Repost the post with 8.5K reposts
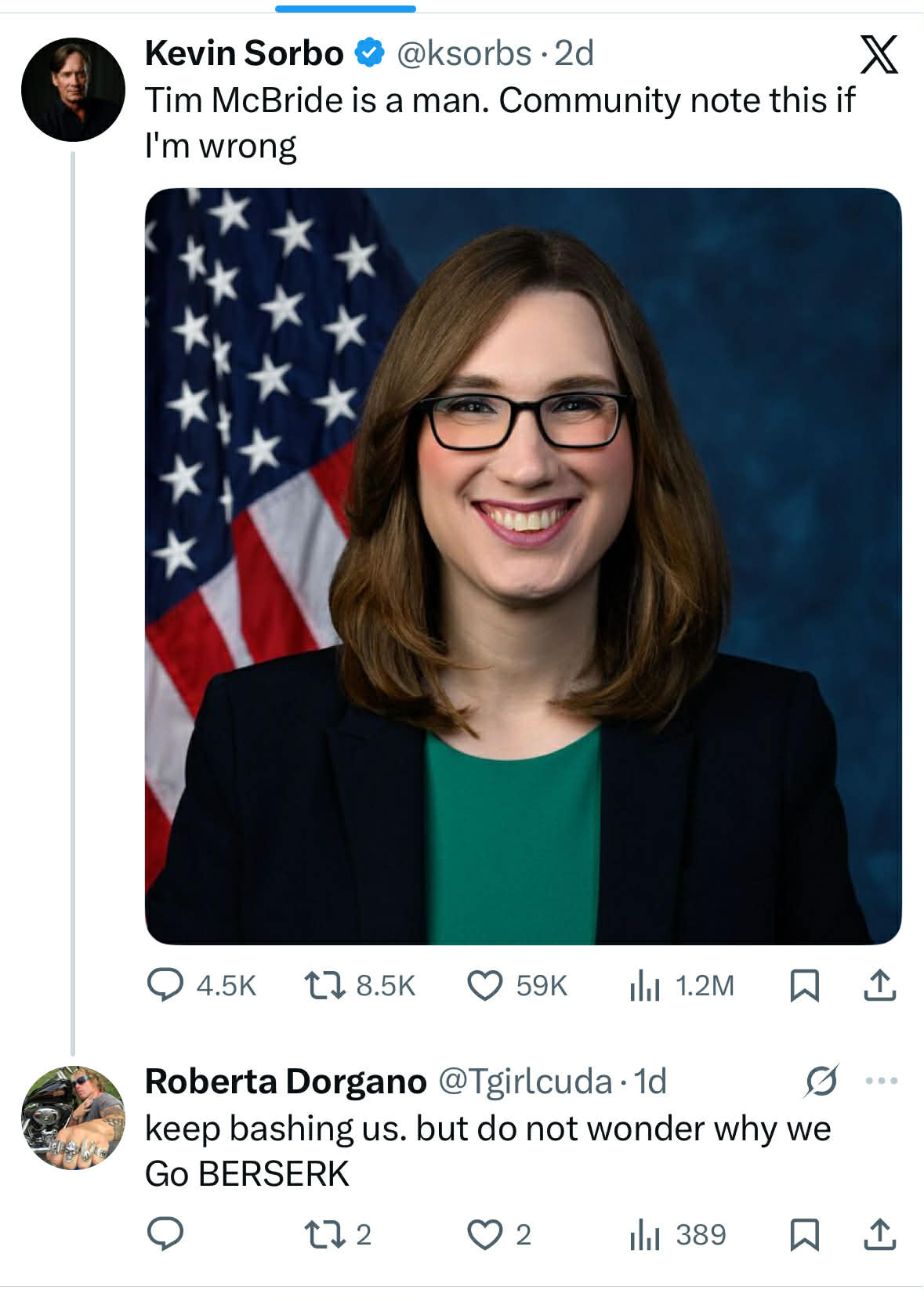The width and height of the screenshot is (924, 1301). (324, 985)
